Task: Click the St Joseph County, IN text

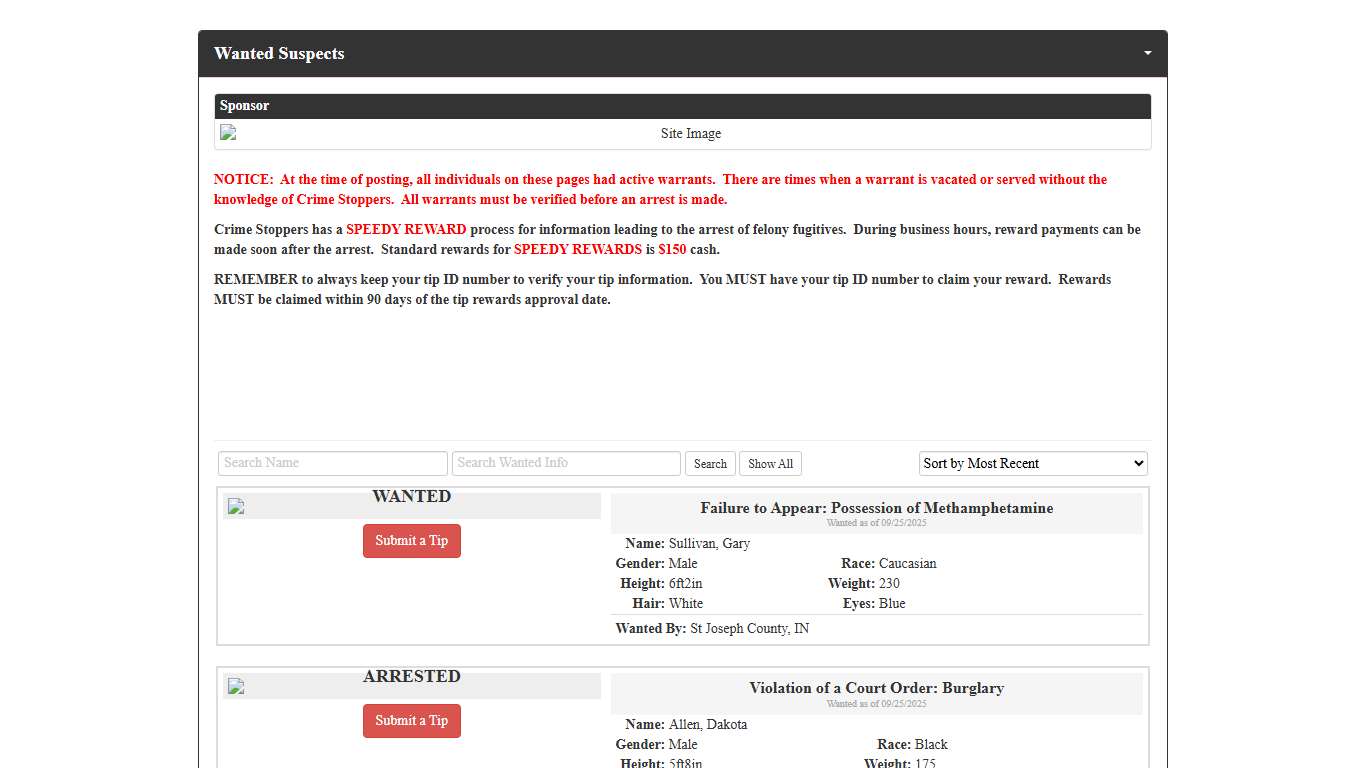Action: pos(749,629)
